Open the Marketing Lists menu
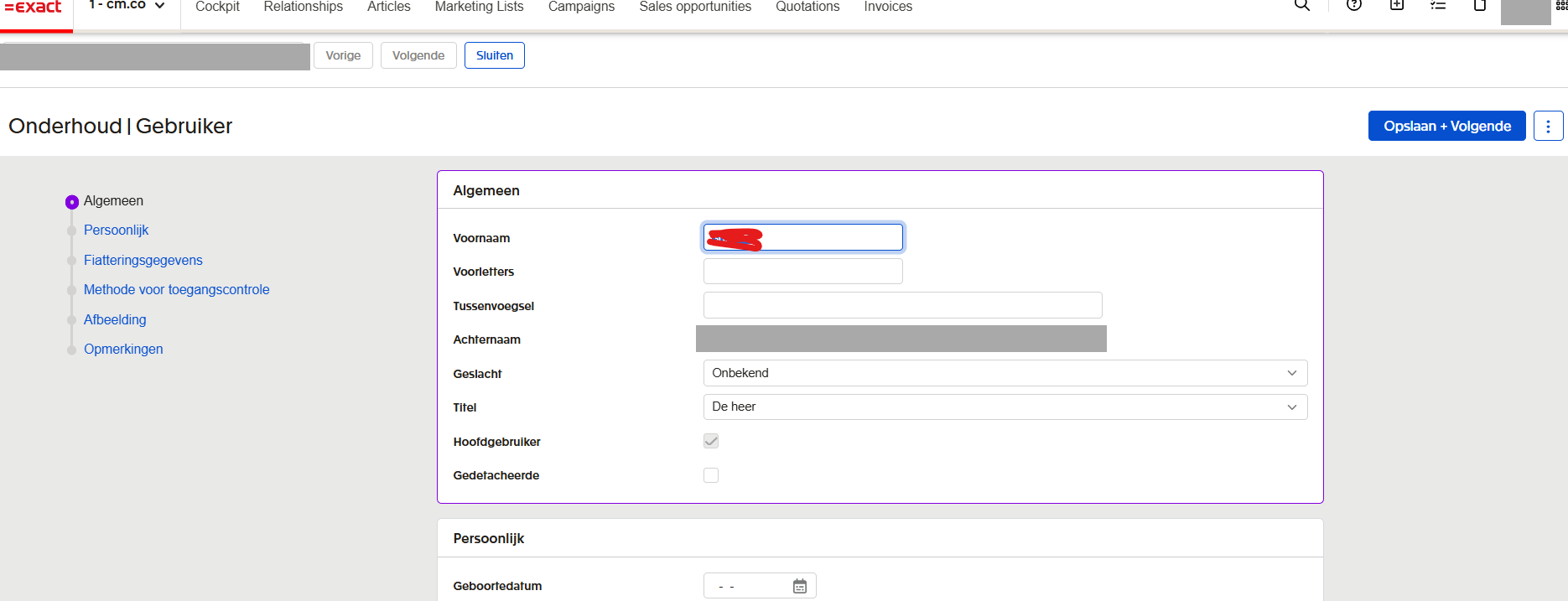This screenshot has height=601, width=1568. point(479,7)
